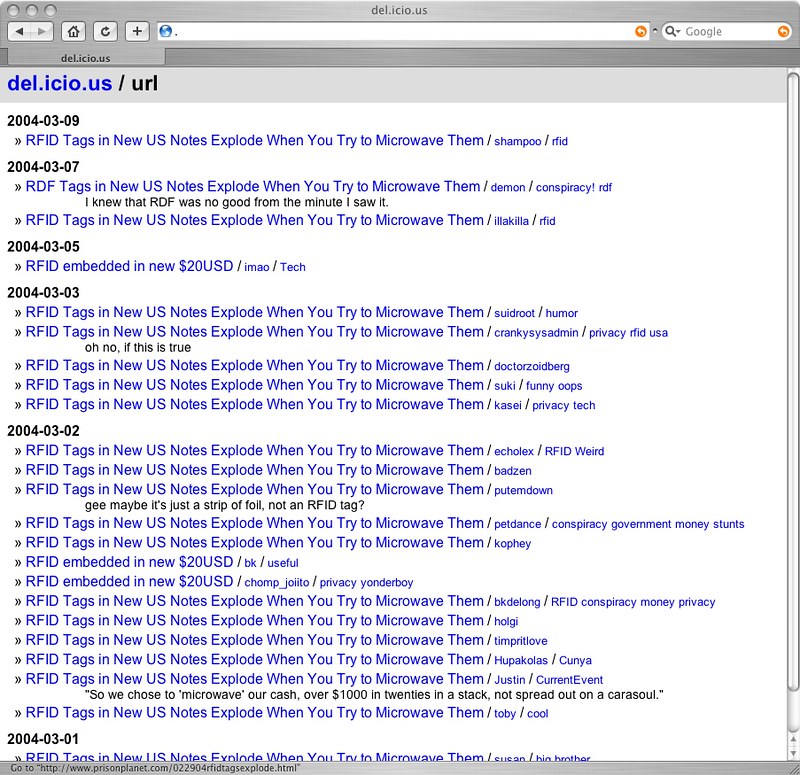This screenshot has height=775, width=800.
Task: Open the putemdown user link
Action: (x=523, y=490)
